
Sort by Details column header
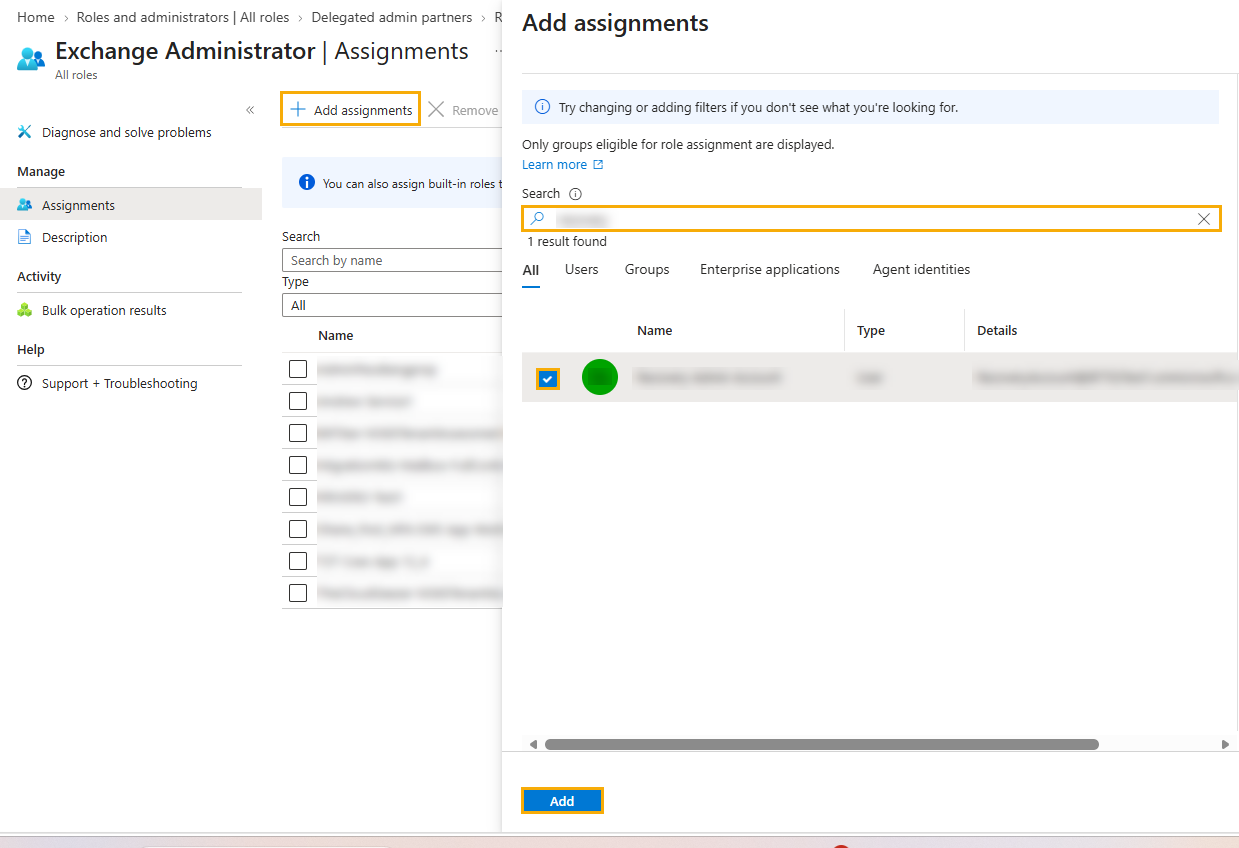click(997, 330)
